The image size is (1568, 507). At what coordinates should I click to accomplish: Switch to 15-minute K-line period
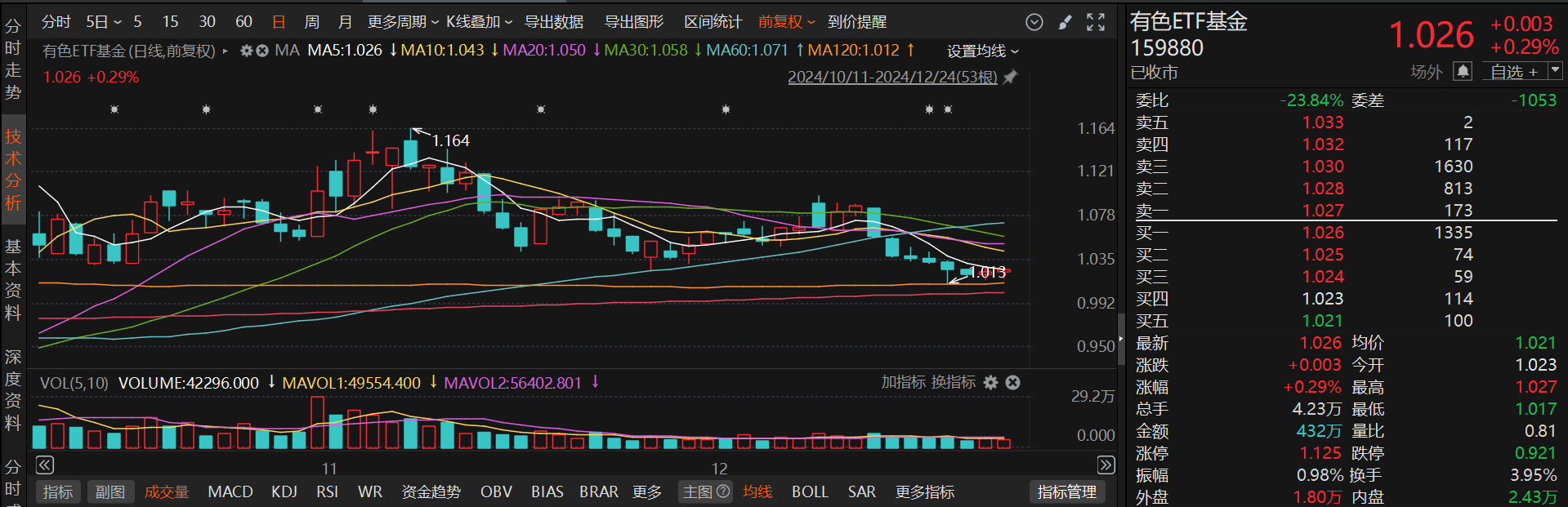(x=170, y=22)
